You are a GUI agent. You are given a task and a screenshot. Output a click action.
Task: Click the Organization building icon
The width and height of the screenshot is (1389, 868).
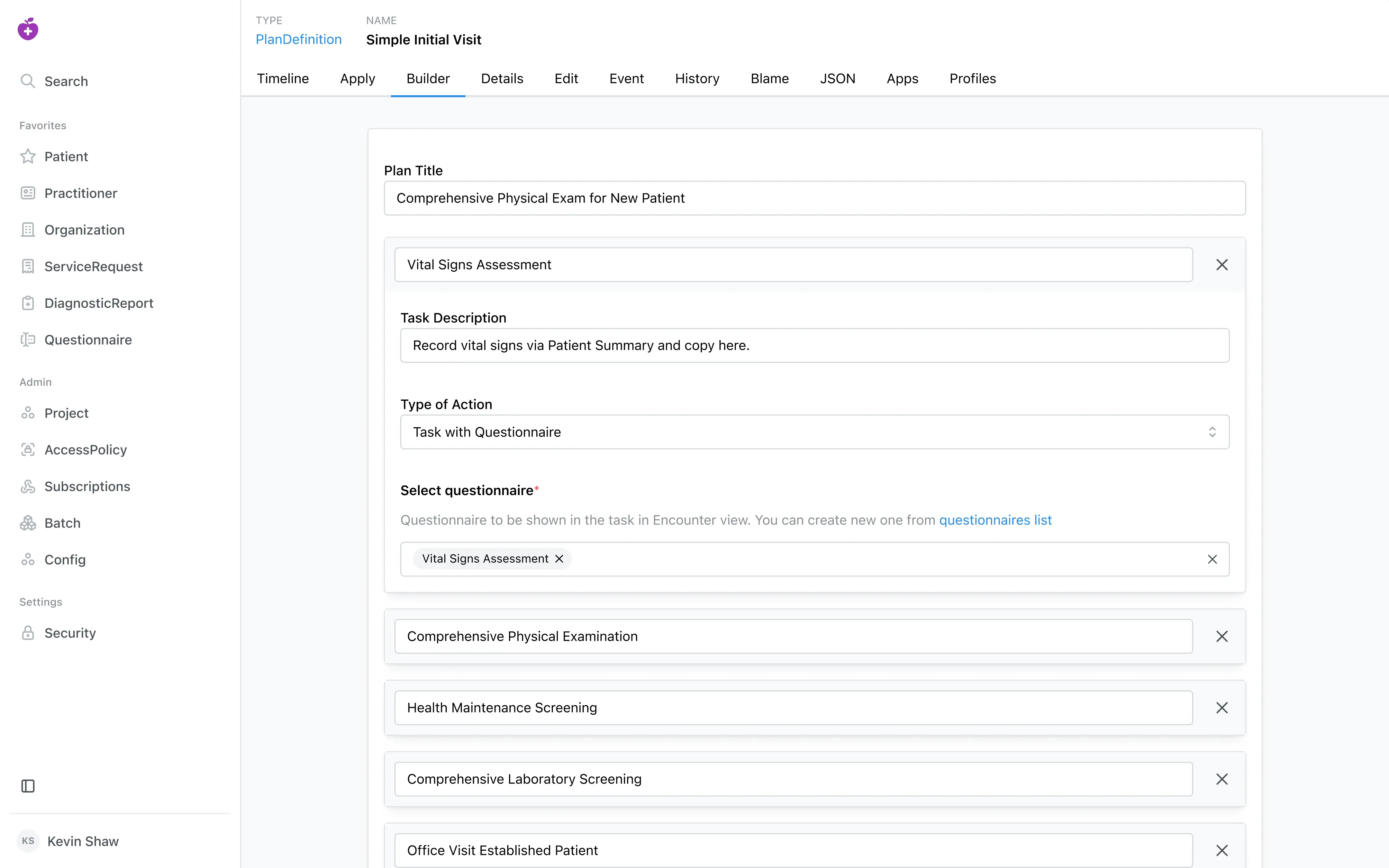[x=28, y=230]
